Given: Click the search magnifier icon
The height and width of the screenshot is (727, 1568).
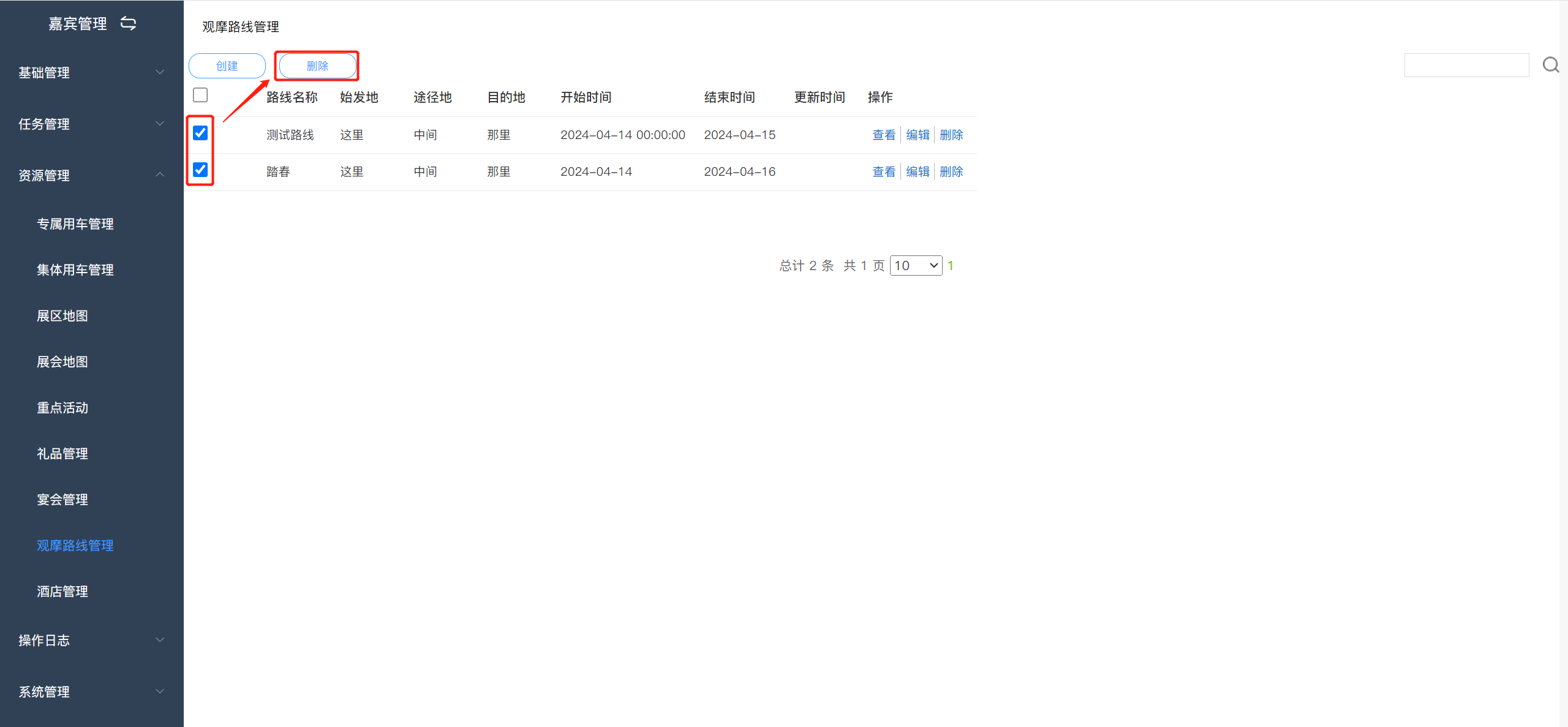Looking at the screenshot, I should [x=1550, y=65].
